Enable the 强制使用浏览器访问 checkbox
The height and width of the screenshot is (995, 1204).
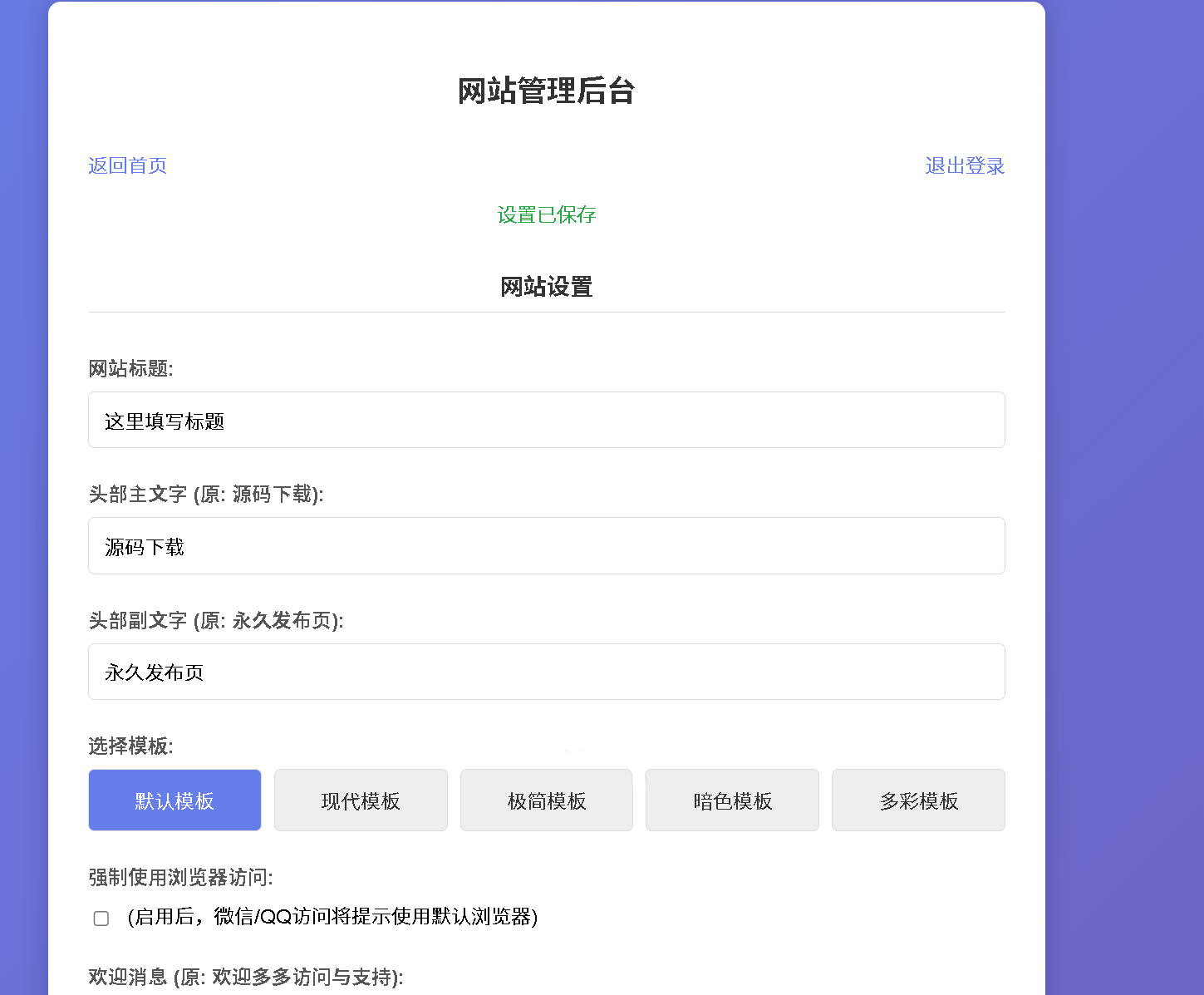(101, 918)
